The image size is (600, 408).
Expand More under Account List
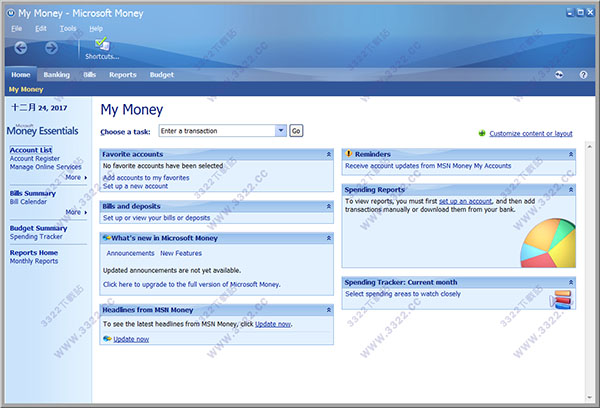(76, 178)
